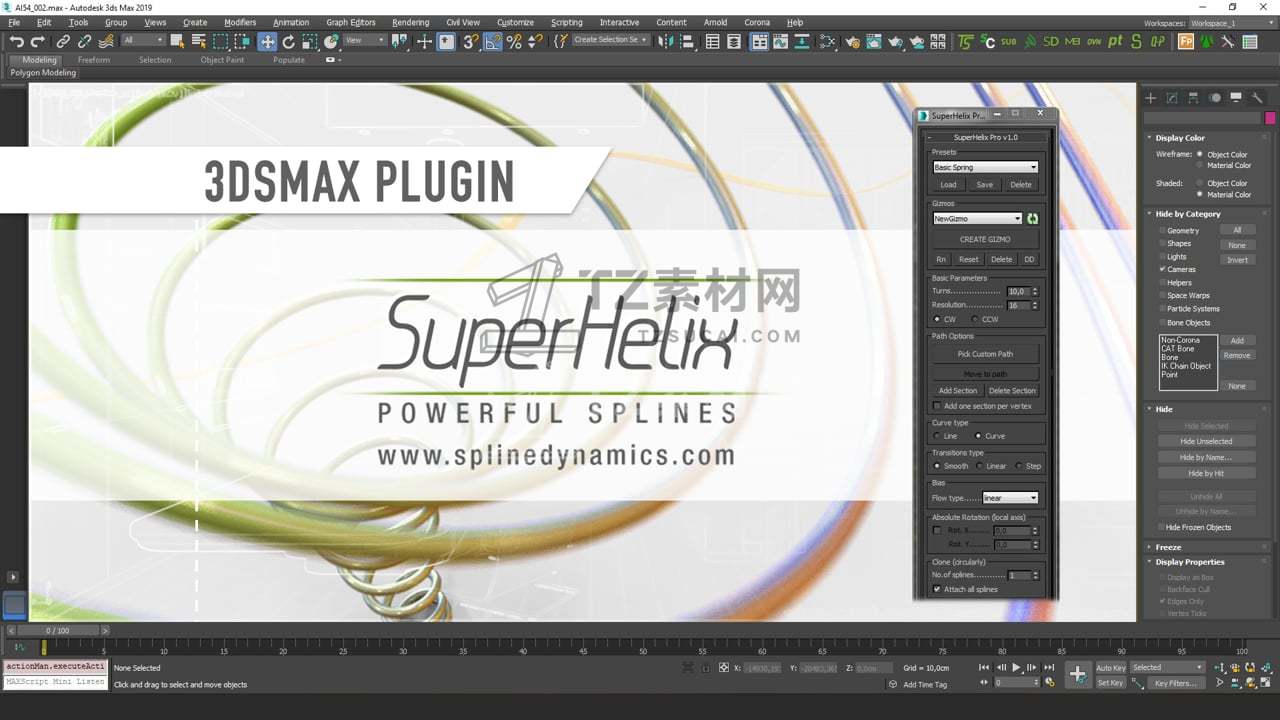Click the orange FP toolbar icon
Screen dimensions: 1280x720
coord(1186,41)
